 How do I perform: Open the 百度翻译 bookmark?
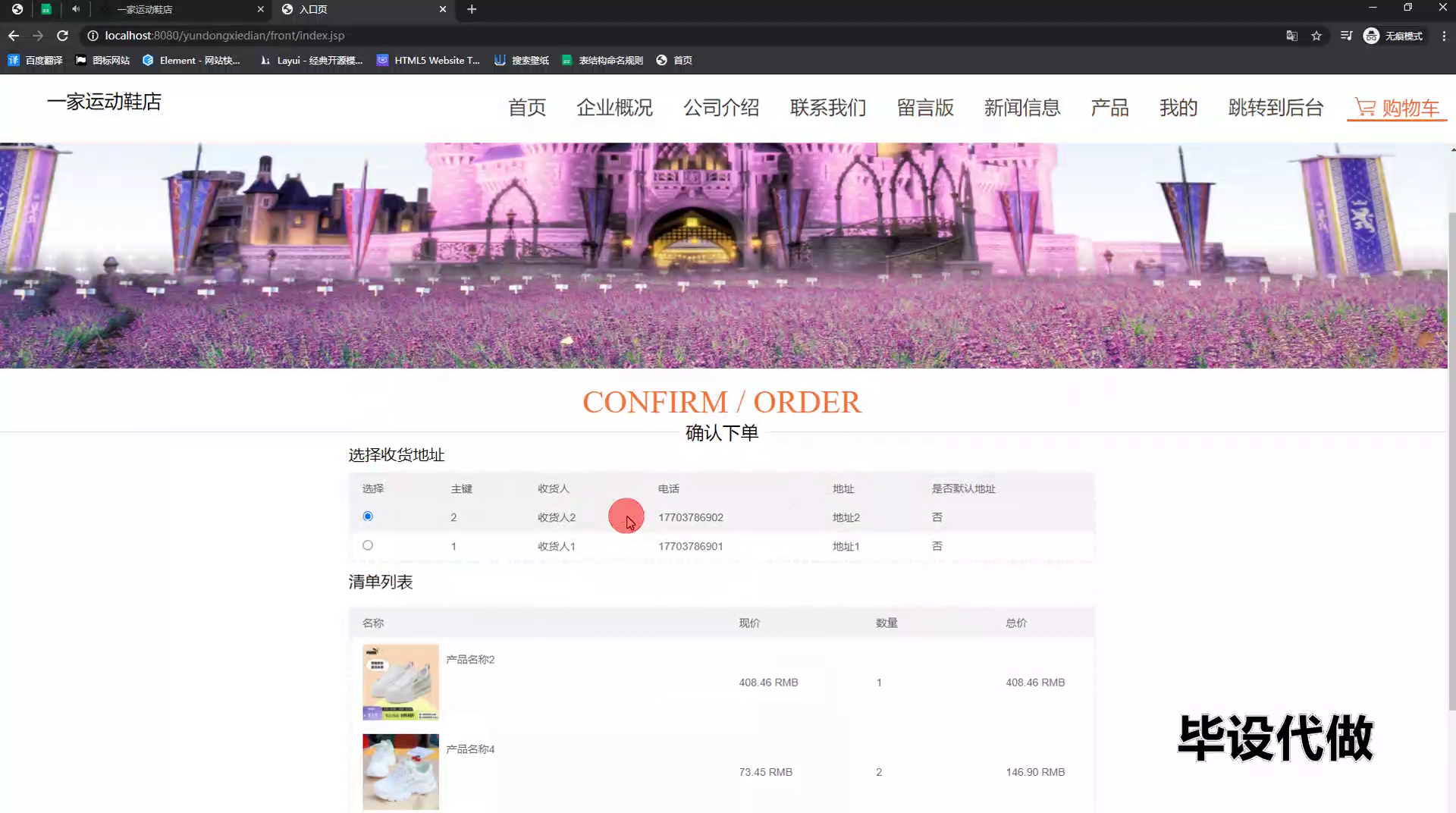point(36,60)
